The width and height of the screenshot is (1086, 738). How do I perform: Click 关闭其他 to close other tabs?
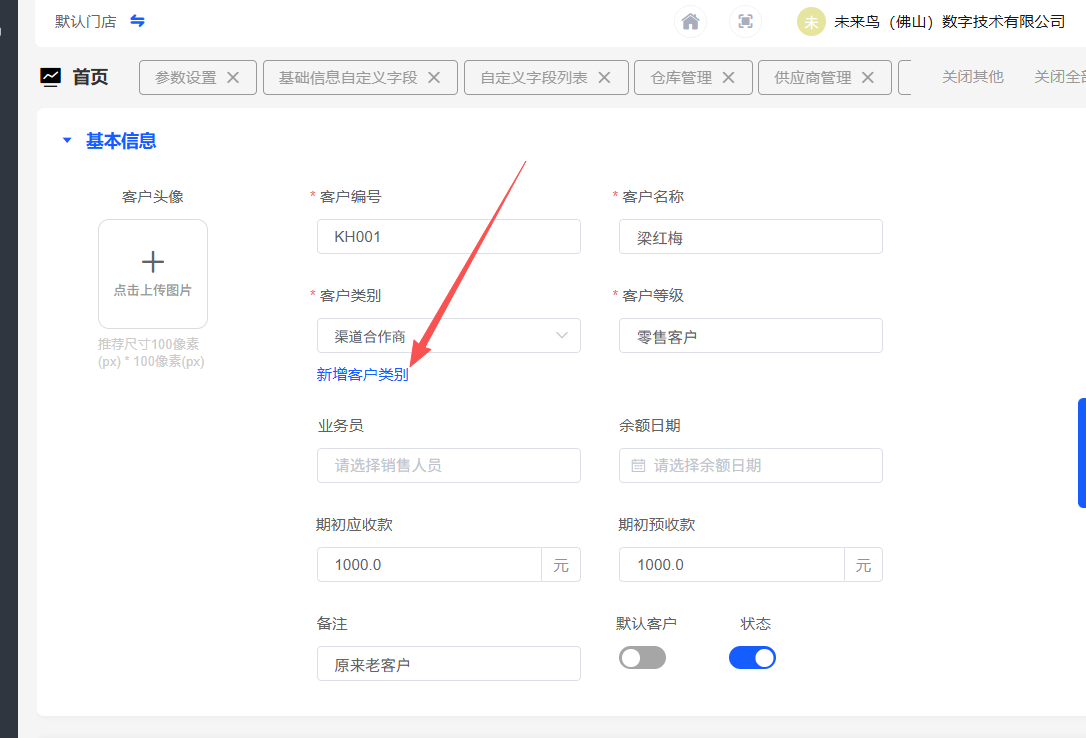pos(972,77)
